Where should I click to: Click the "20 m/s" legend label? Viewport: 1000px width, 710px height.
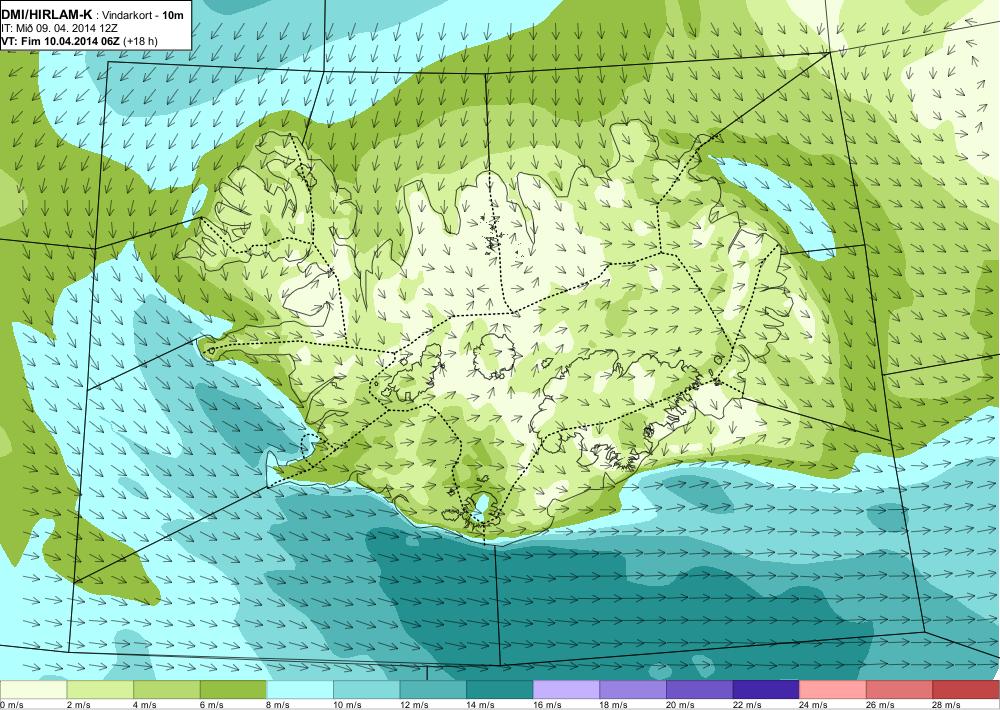(680, 705)
